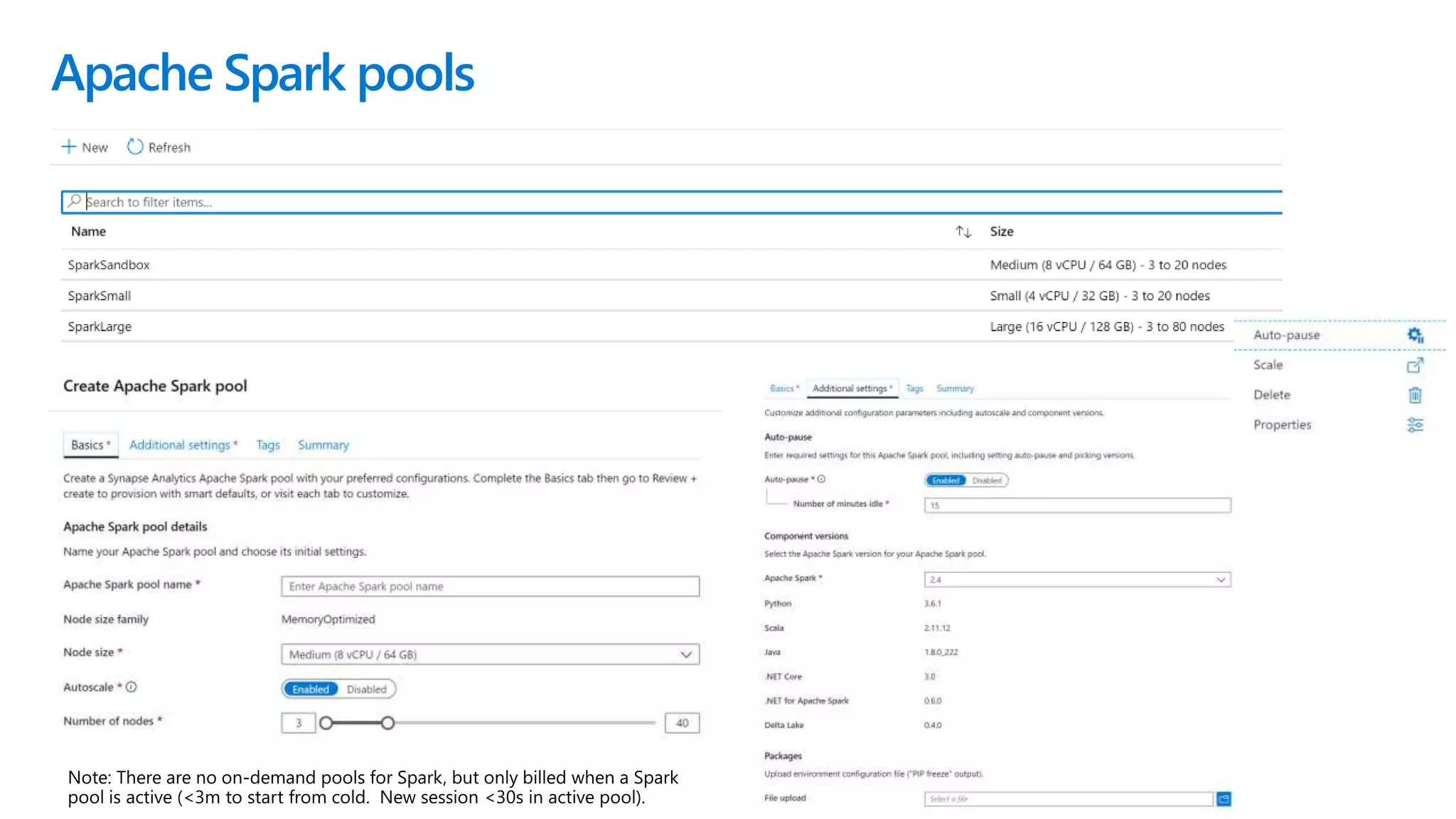Click the Refresh button label
This screenshot has width=1456, height=819.
tap(169, 147)
